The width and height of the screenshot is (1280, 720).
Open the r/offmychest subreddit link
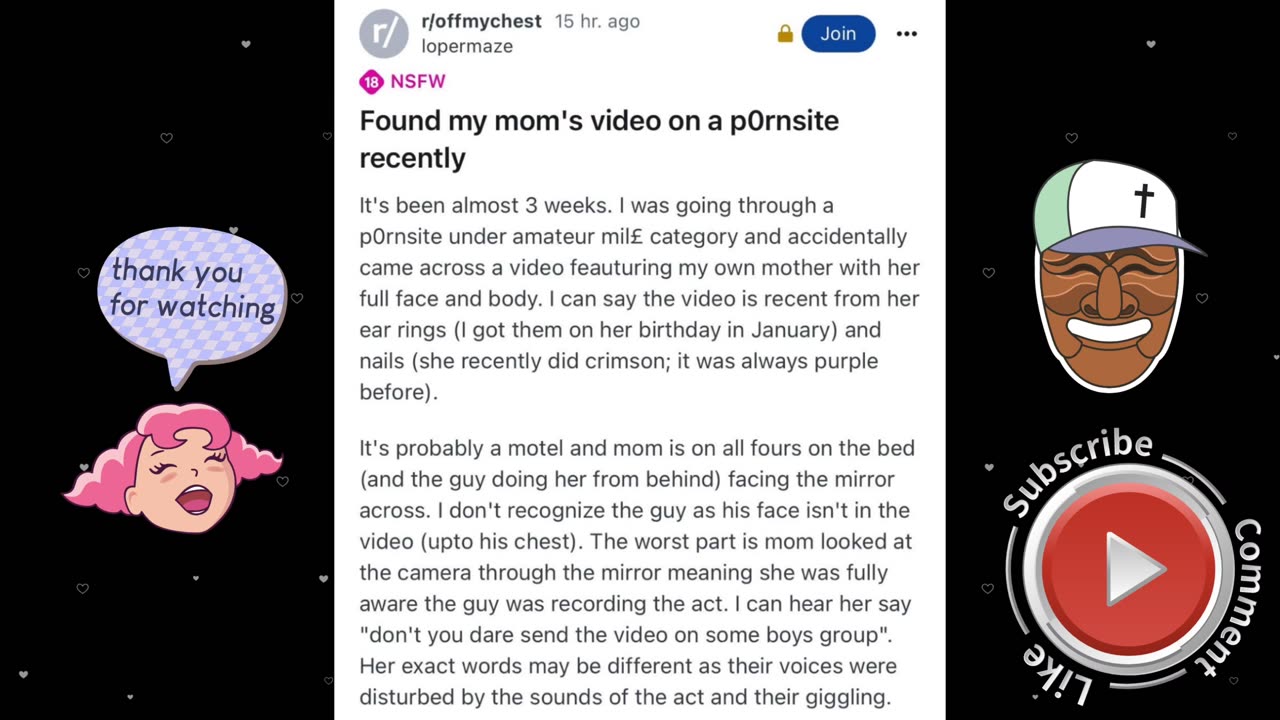[481, 21]
